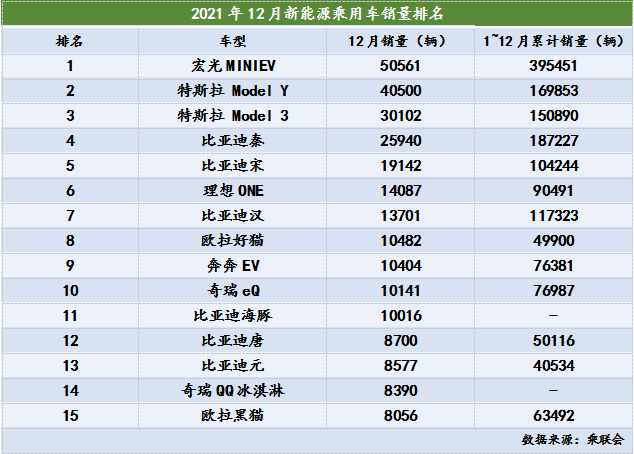Click cumulative sales value 40534
Screen dimensions: 634x454
(x=554, y=366)
